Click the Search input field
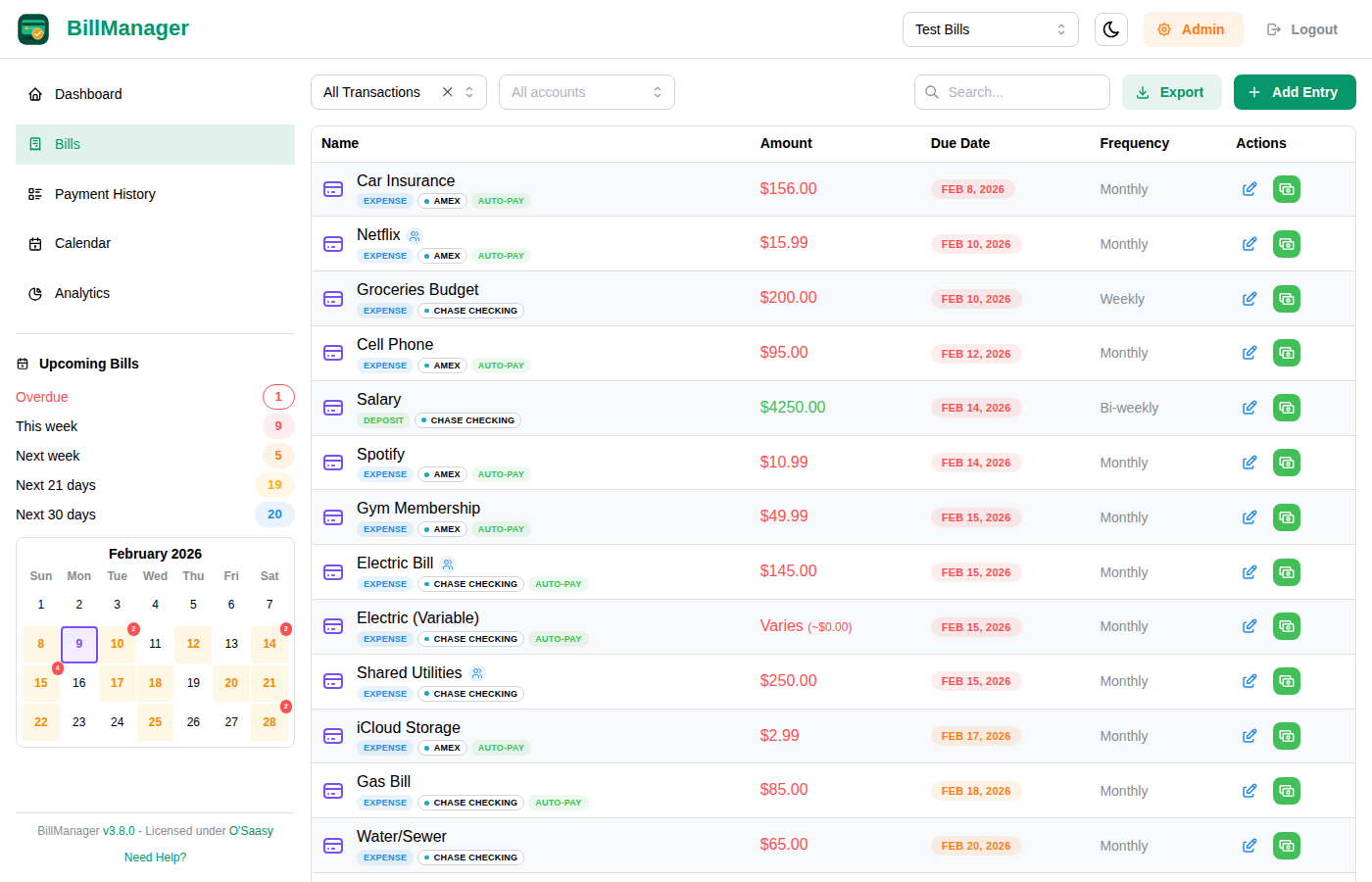This screenshot has width=1372, height=882. 1019,92
